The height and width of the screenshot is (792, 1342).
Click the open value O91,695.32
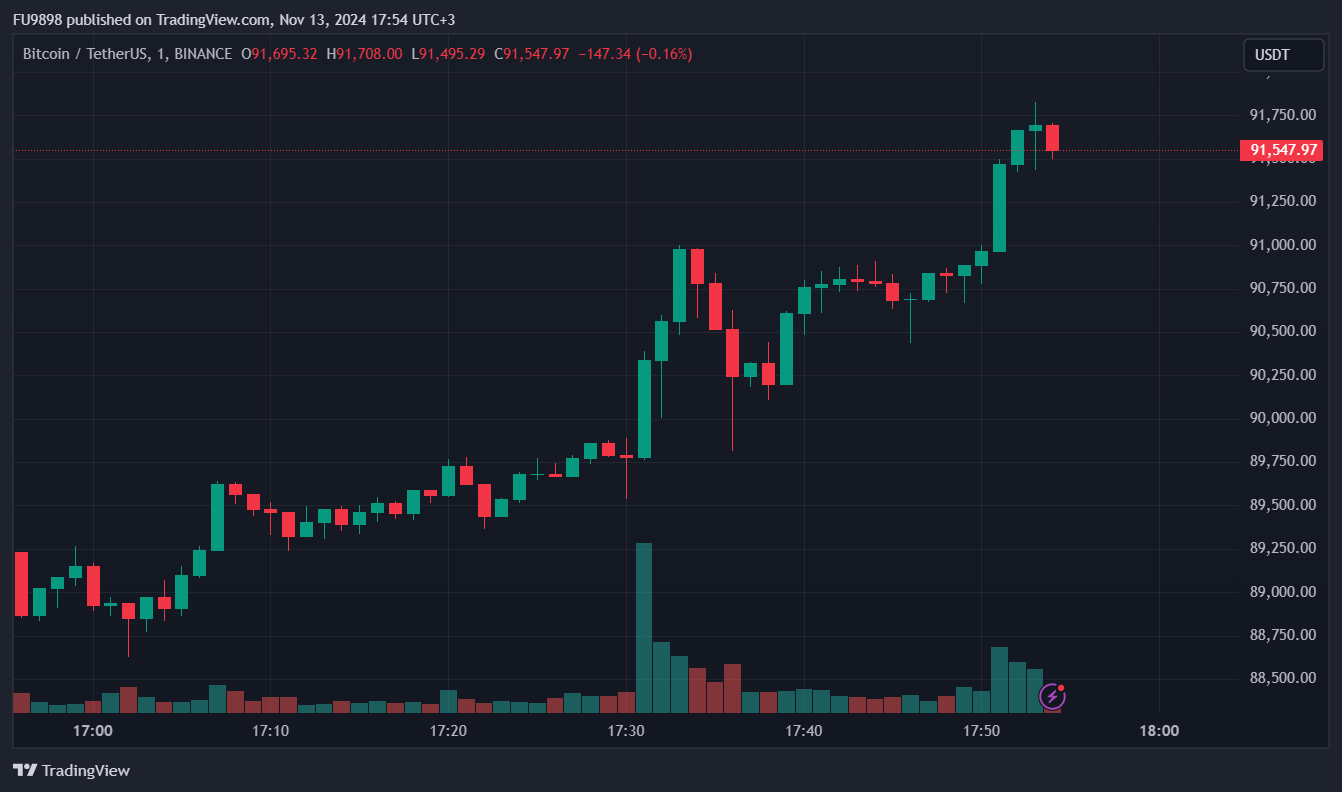[x=280, y=54]
